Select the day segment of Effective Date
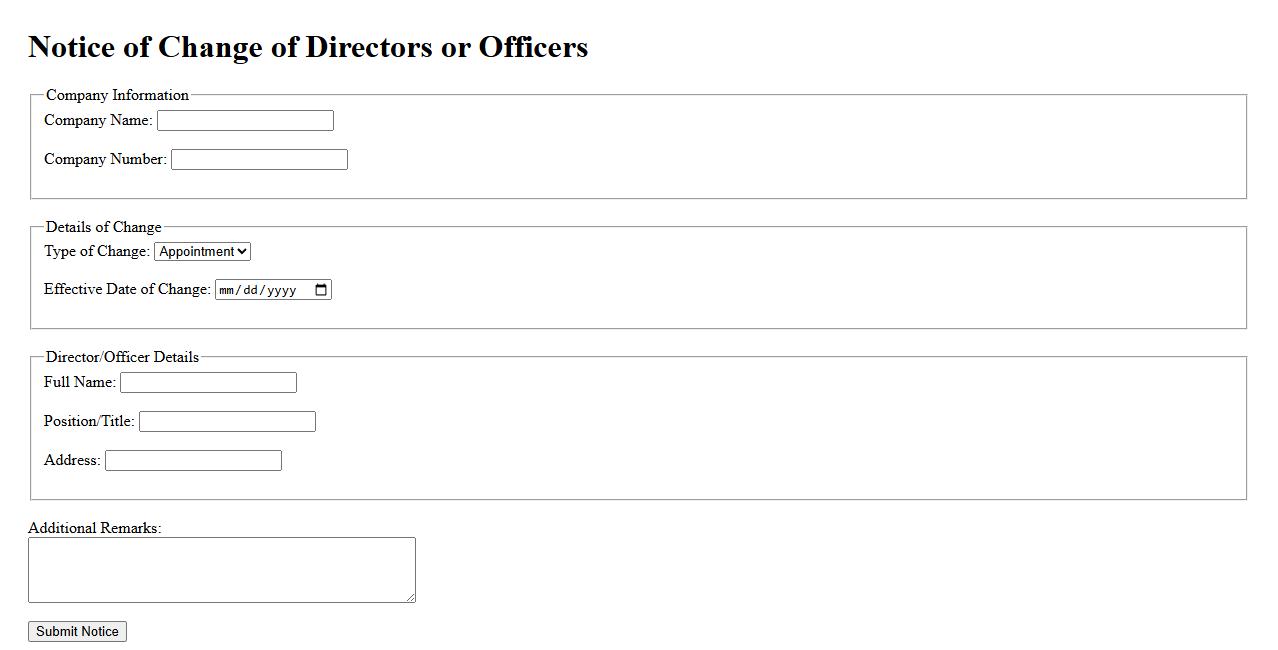 tap(250, 291)
